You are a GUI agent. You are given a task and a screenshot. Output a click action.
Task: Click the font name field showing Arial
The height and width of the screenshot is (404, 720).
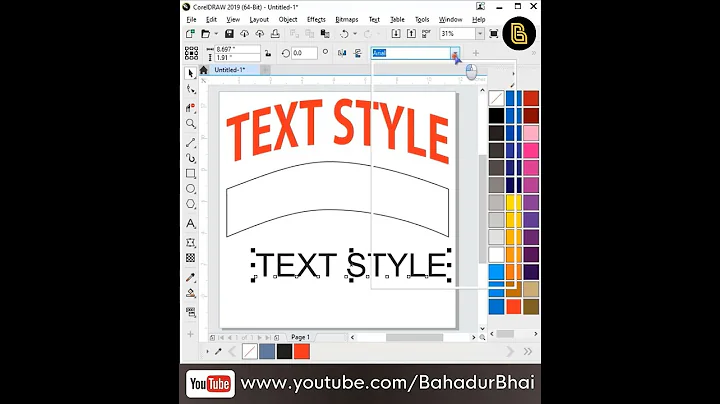[x=411, y=54]
